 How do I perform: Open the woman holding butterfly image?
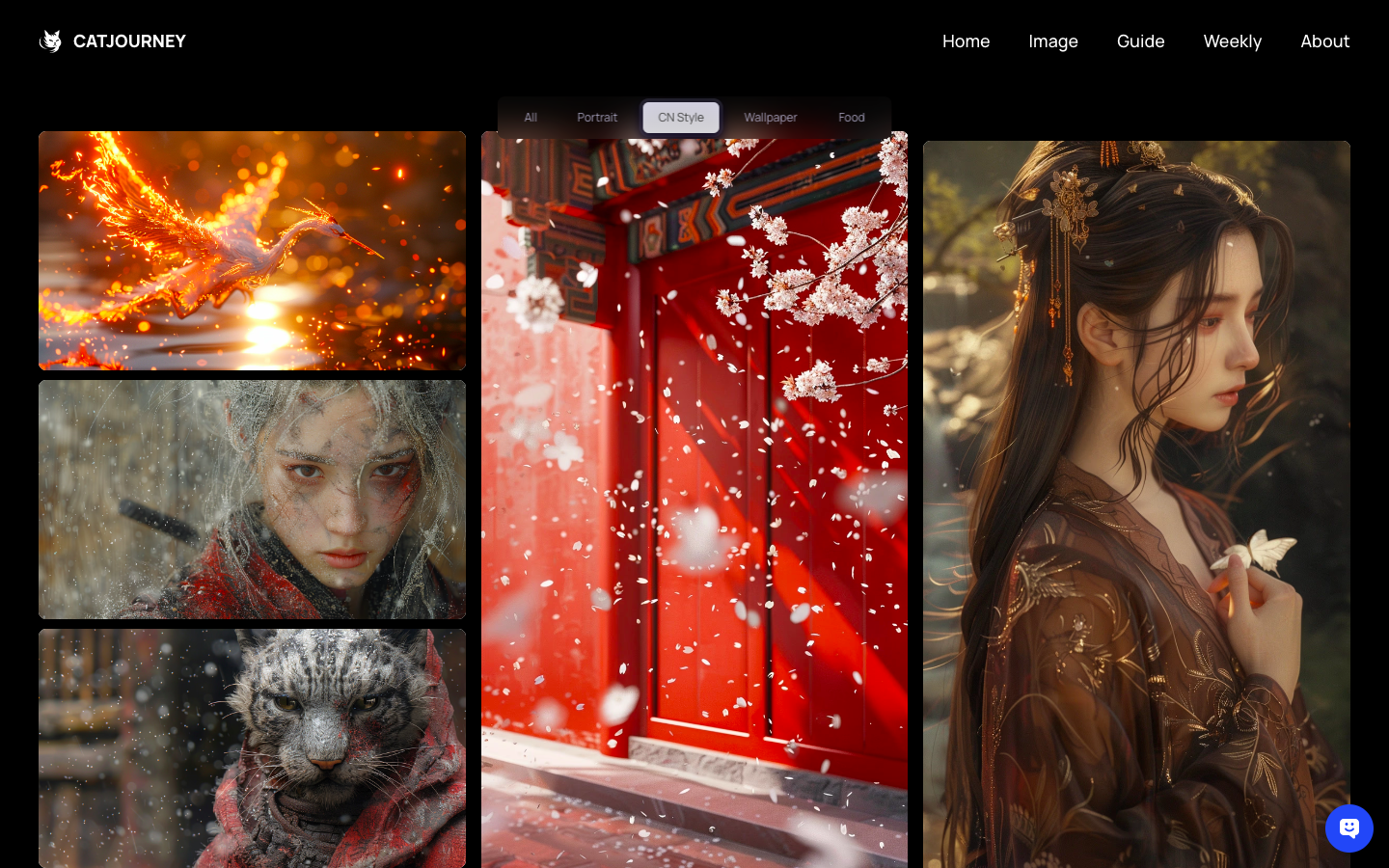[x=1136, y=504]
